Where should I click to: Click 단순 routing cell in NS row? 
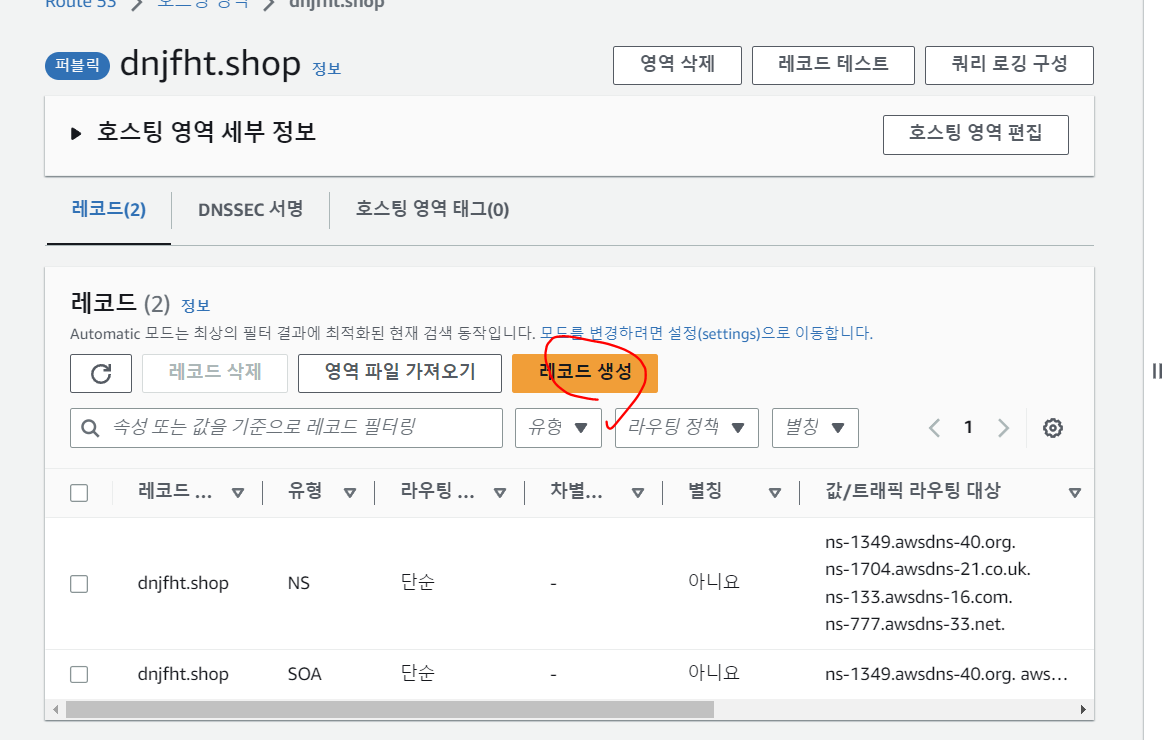418,582
